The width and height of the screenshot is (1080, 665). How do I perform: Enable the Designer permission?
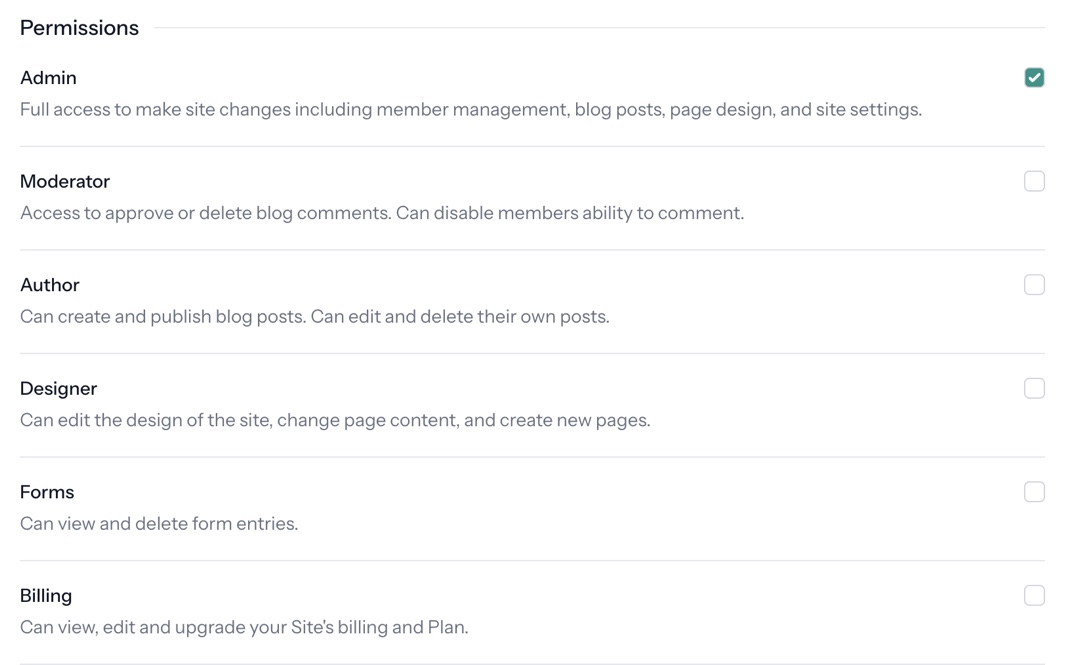(1034, 388)
